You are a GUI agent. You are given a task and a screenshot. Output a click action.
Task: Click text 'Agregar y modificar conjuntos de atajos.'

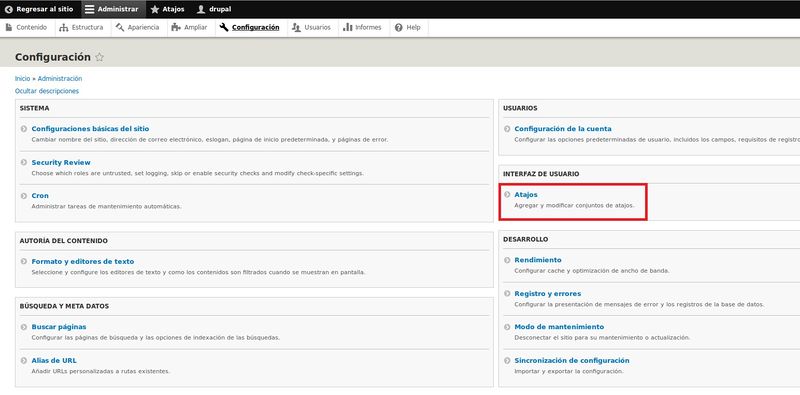coord(574,206)
